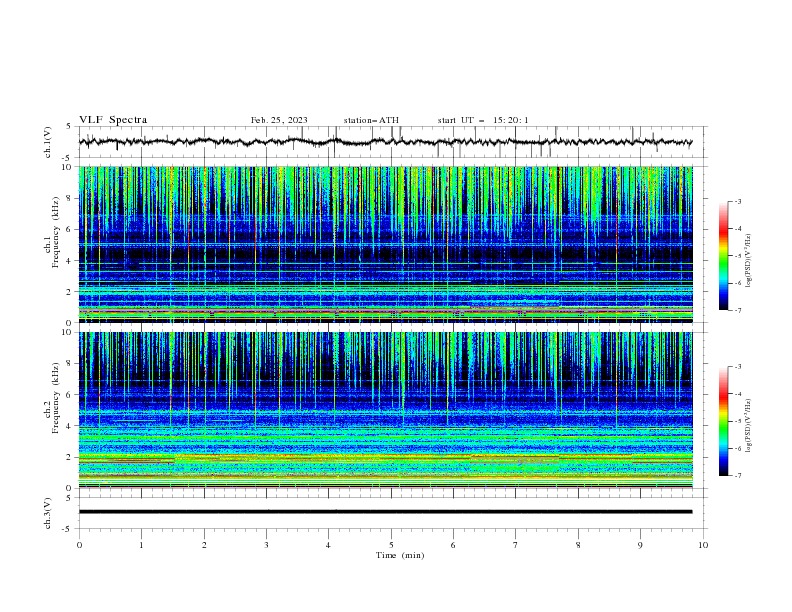
Task: Click the ch.2 colorbar label "log(PSD)(V²/Hz)"
Action: point(749,425)
